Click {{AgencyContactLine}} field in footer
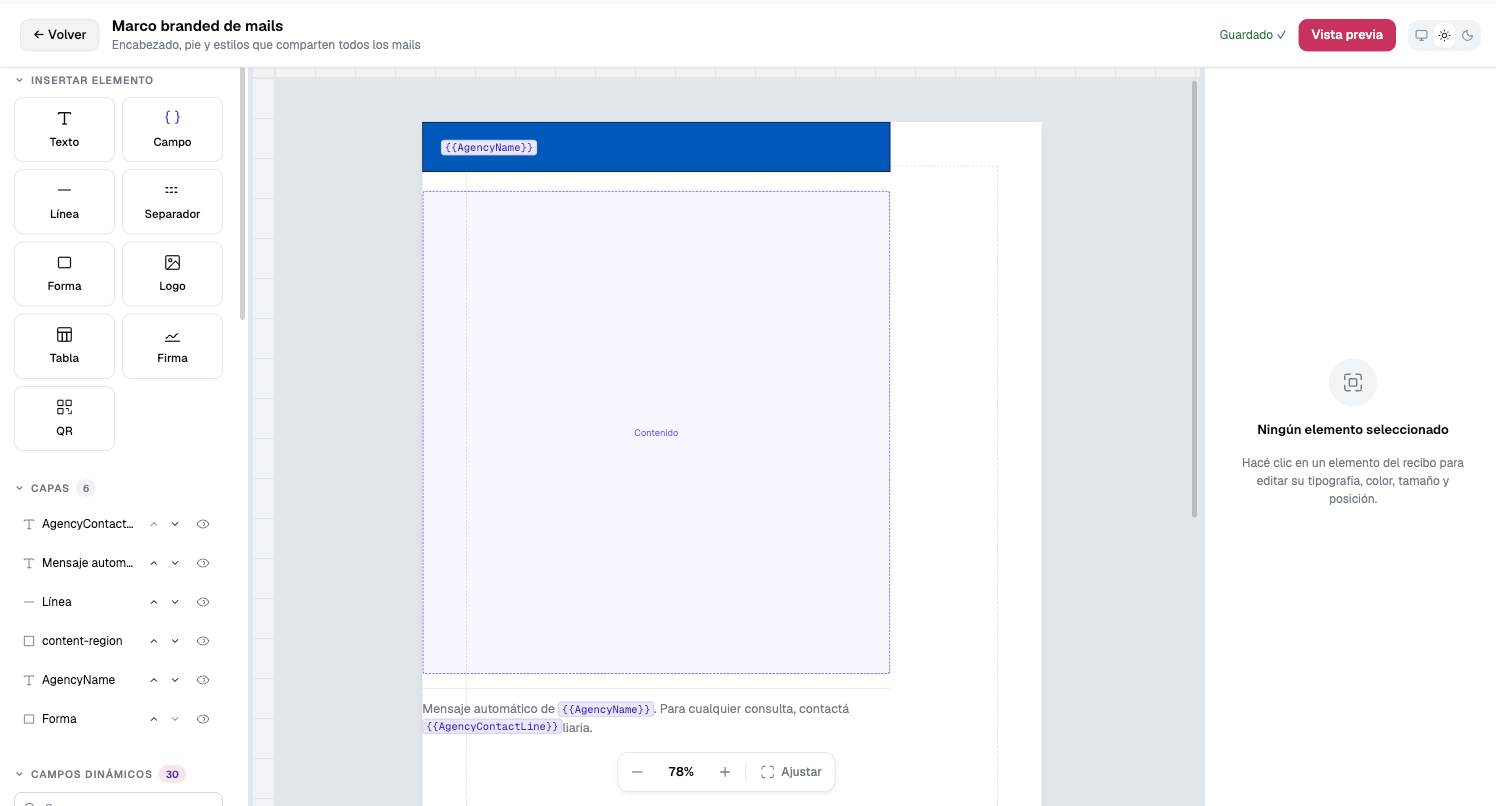 click(492, 727)
